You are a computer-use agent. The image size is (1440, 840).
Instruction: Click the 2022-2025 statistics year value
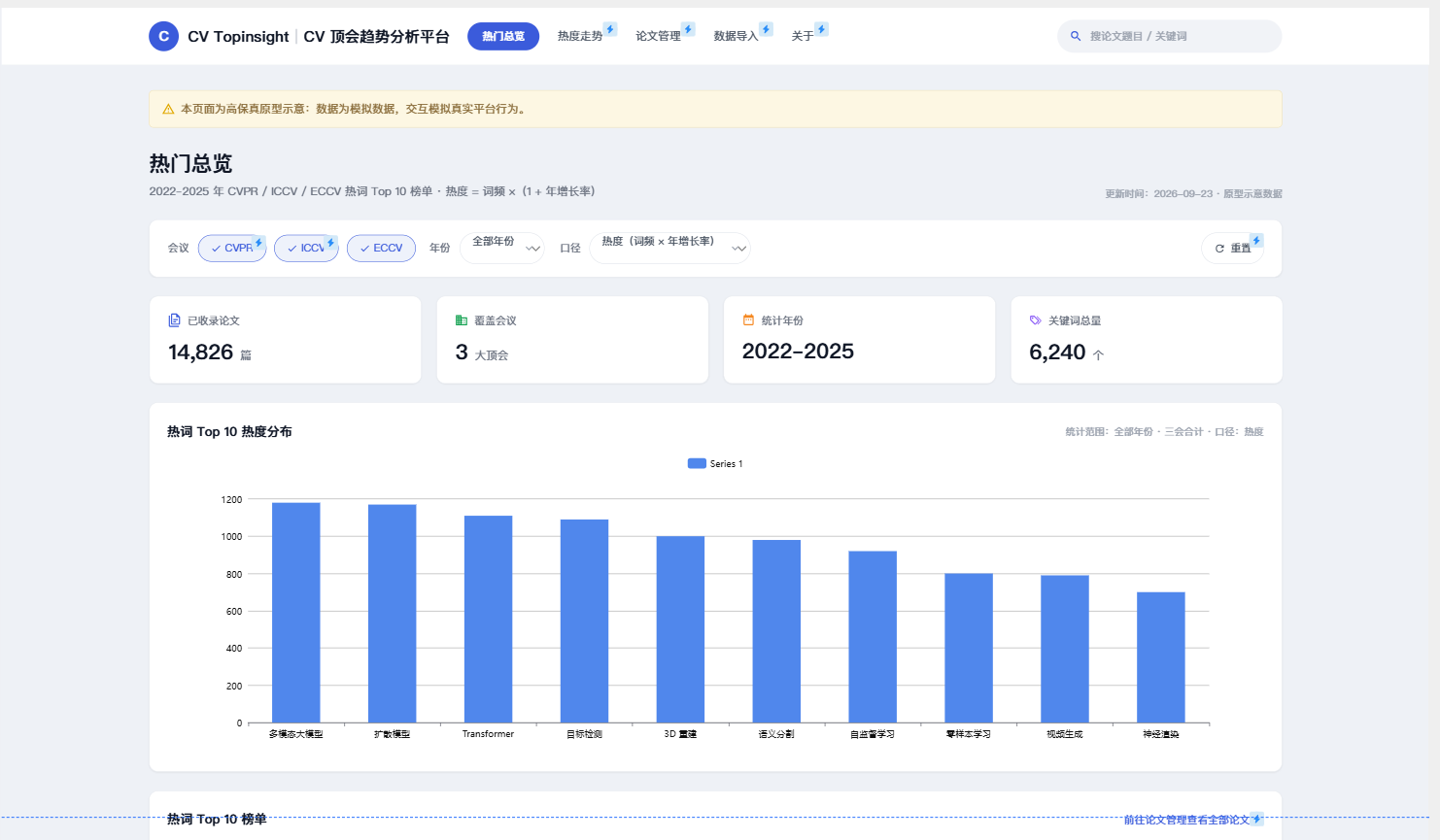pyautogui.click(x=798, y=352)
